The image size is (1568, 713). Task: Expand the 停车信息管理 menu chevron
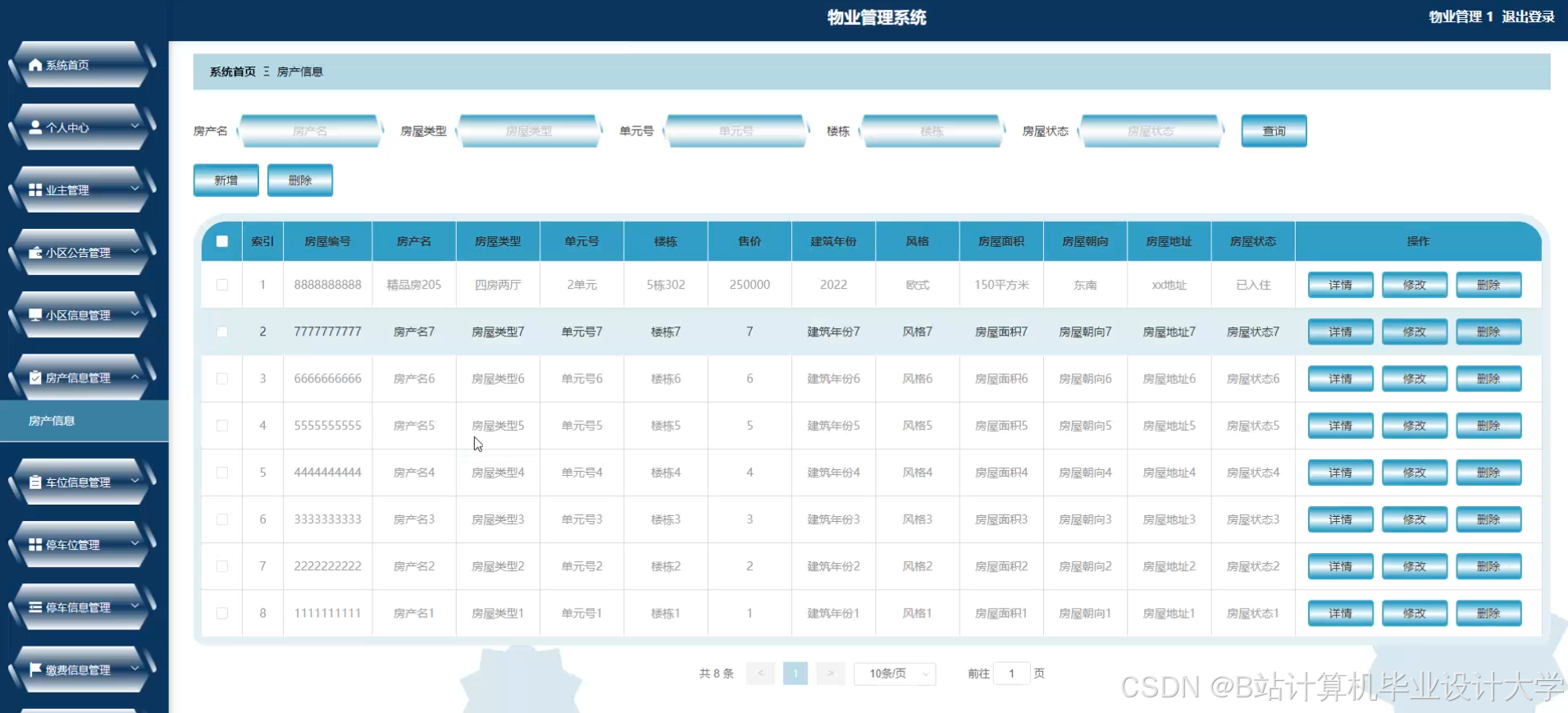pyautogui.click(x=135, y=606)
